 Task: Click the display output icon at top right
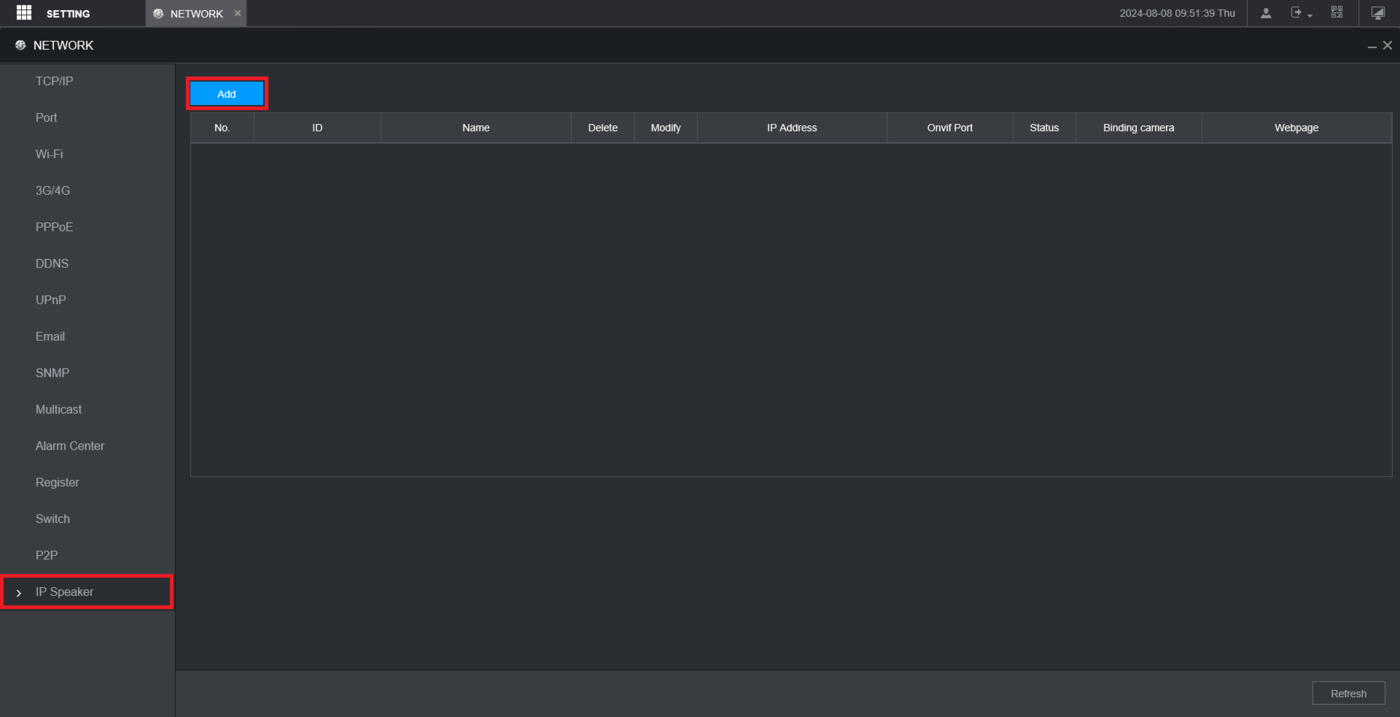click(1377, 12)
